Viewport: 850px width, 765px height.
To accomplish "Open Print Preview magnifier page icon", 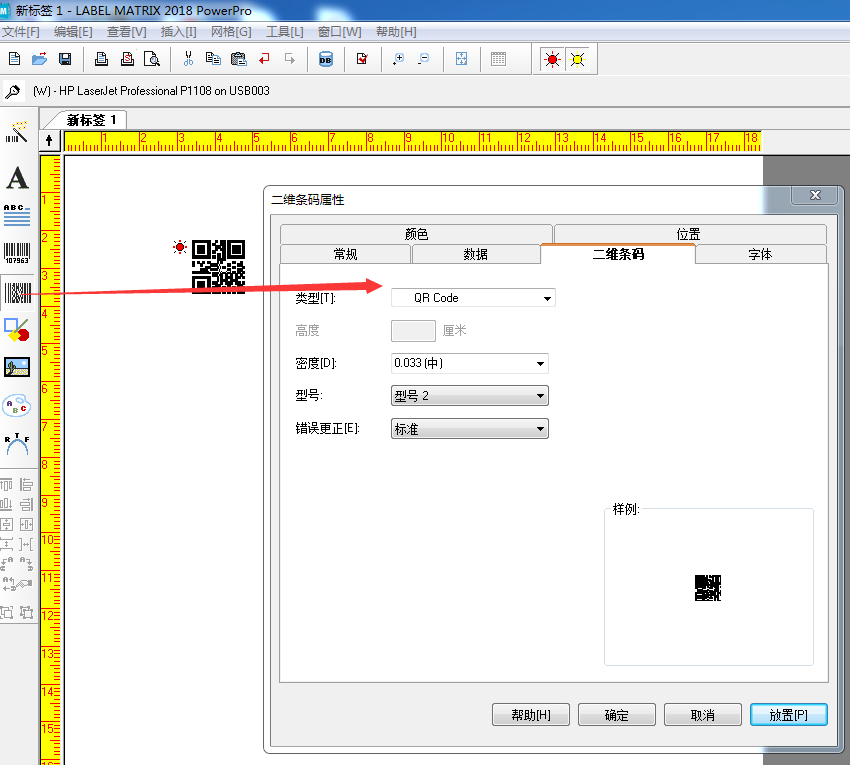I will [152, 59].
